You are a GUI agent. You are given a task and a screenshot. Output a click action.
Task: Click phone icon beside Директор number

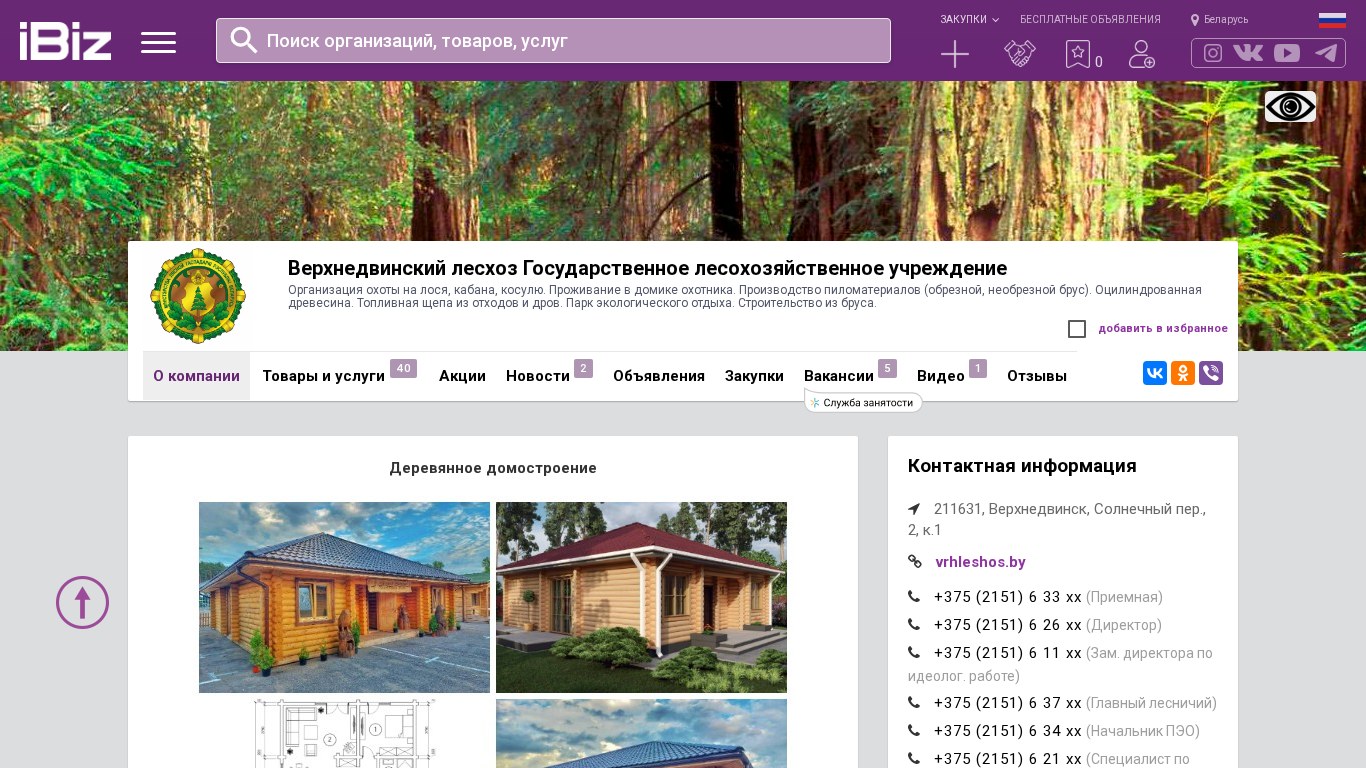(914, 625)
